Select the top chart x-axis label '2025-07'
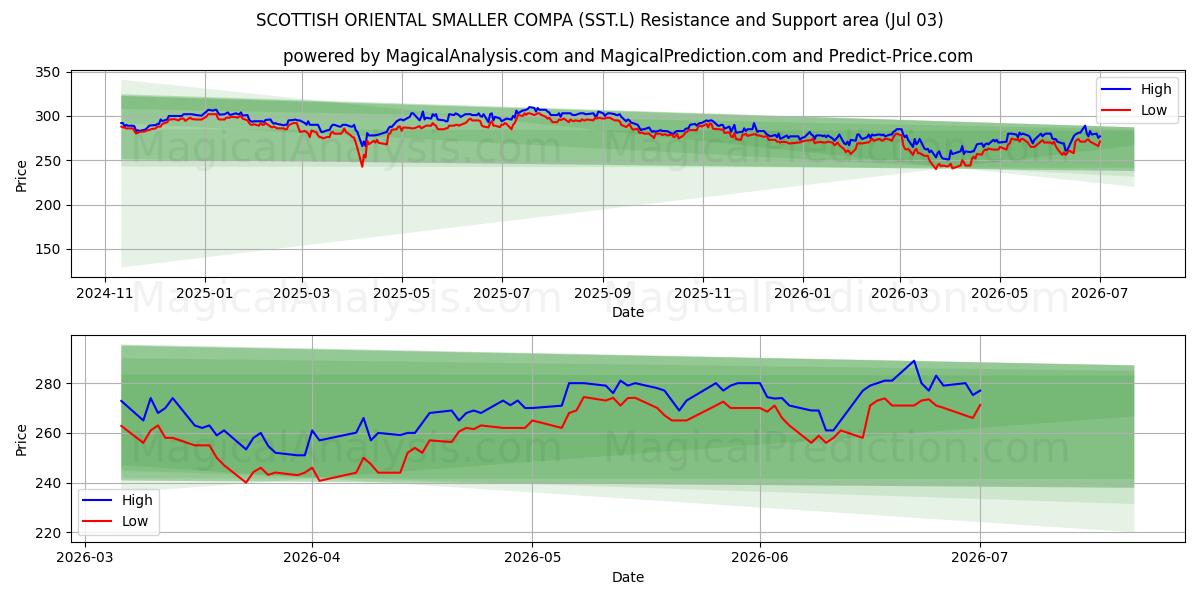This screenshot has width=1200, height=600. pyautogui.click(x=502, y=294)
